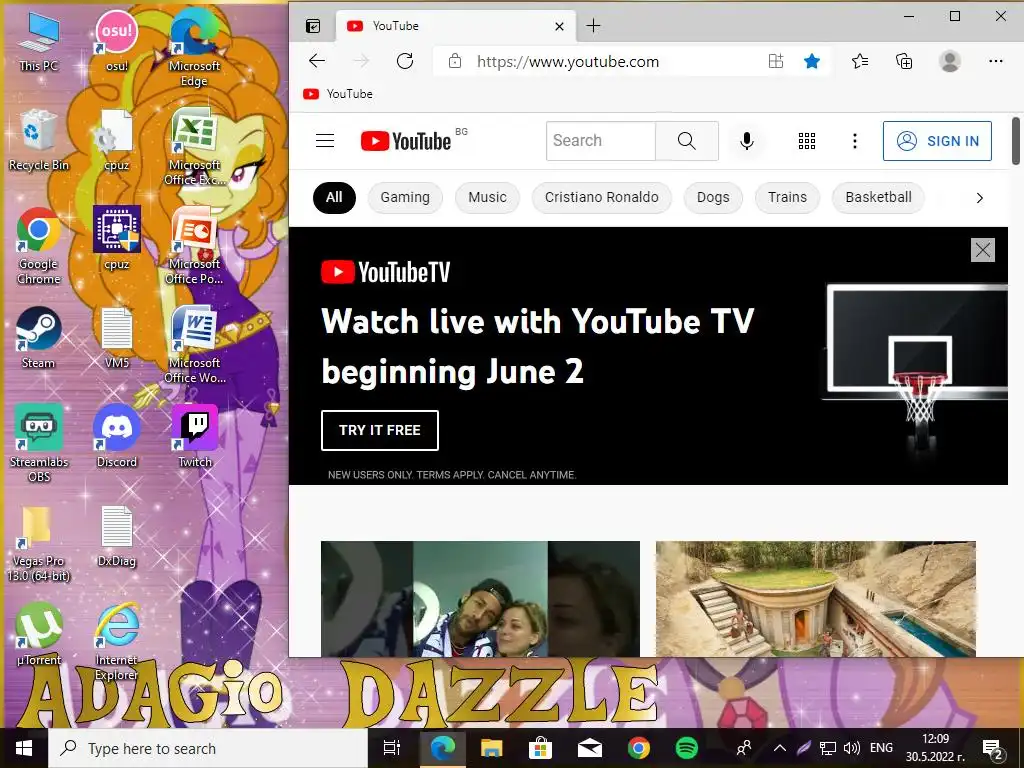Click the YouTube home logo
This screenshot has height=768, width=1024.
tap(406, 141)
